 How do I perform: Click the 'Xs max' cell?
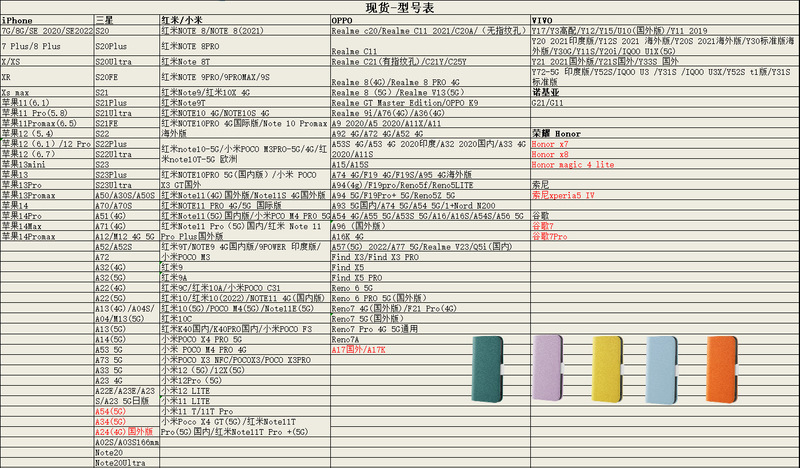pos(47,92)
